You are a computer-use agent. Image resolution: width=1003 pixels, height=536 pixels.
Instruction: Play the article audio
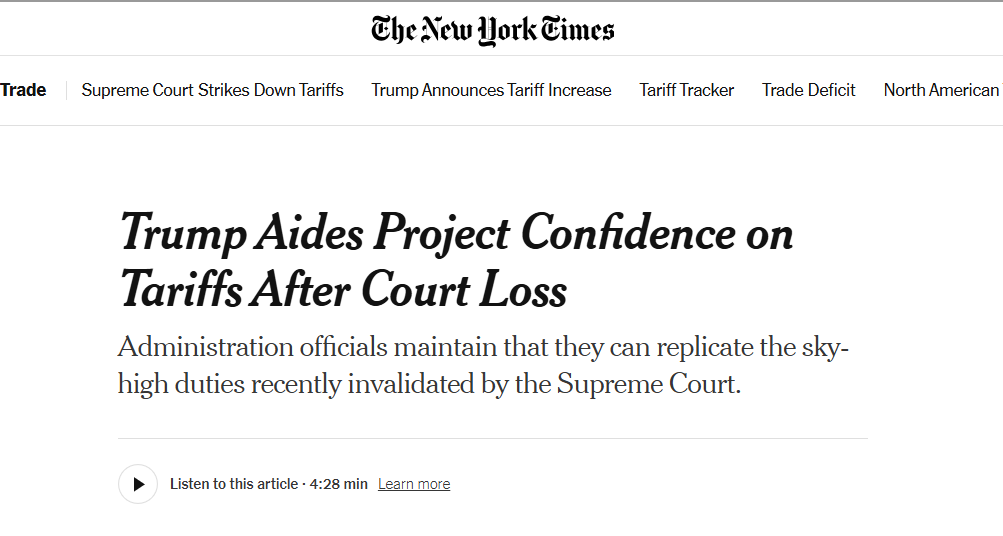[138, 484]
